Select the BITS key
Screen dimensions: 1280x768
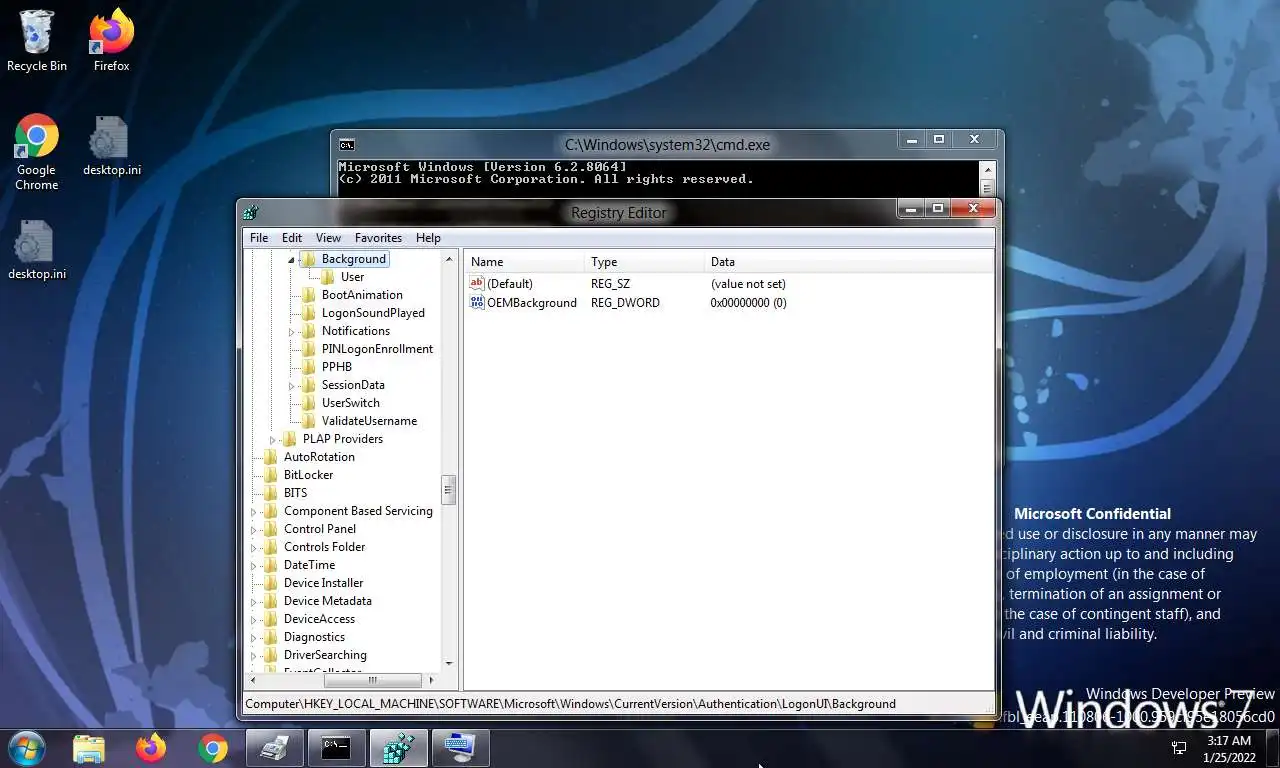pos(295,493)
